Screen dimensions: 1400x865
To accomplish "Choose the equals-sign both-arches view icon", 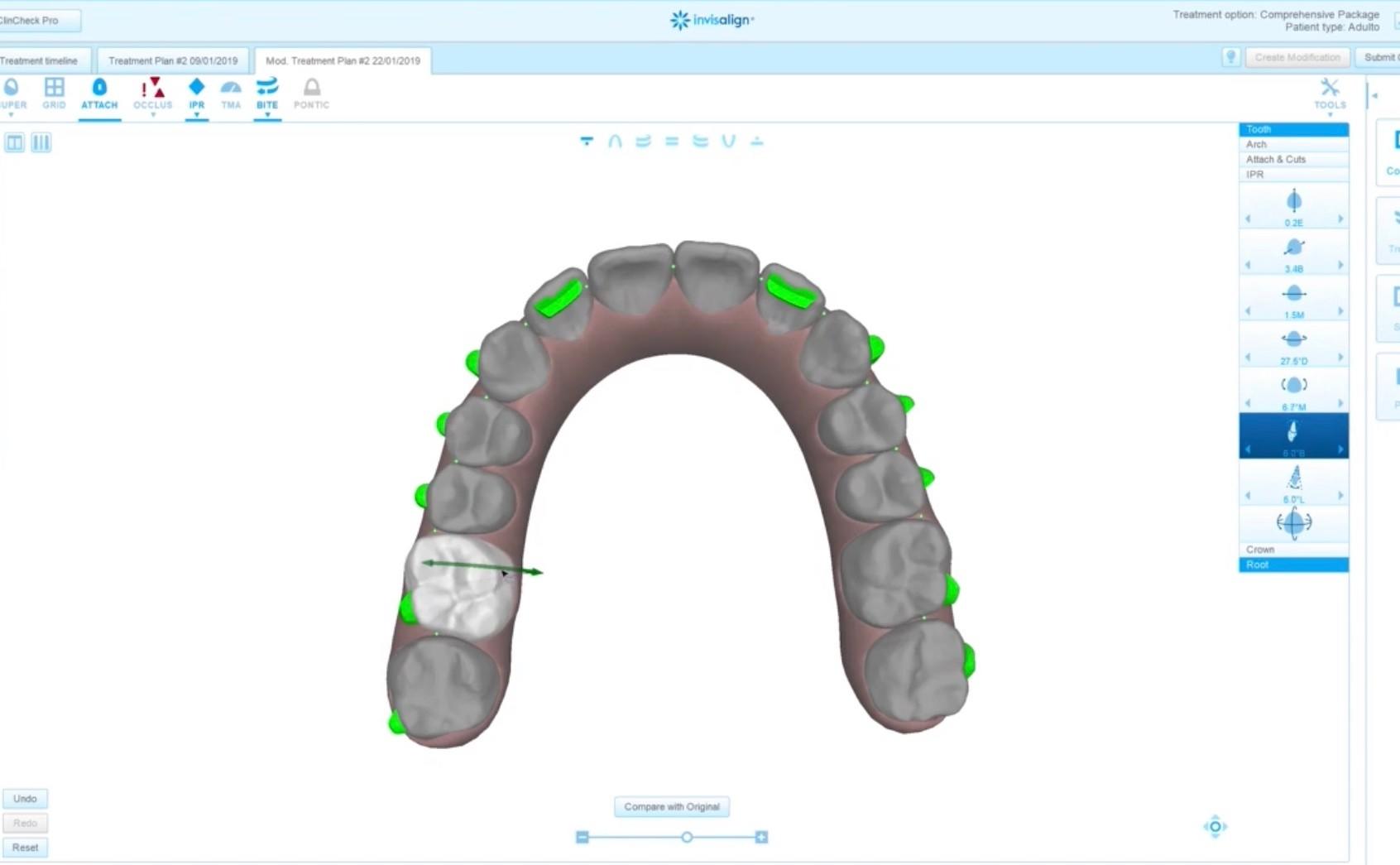I will [x=672, y=142].
